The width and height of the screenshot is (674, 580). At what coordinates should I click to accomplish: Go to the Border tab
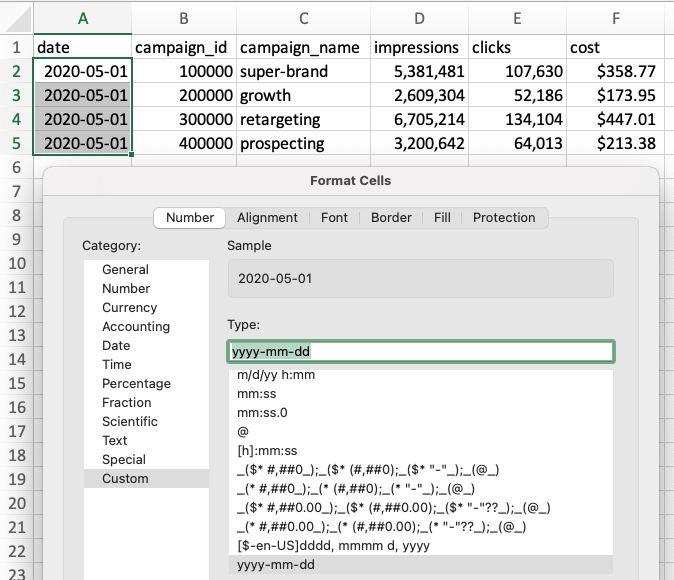click(x=391, y=218)
